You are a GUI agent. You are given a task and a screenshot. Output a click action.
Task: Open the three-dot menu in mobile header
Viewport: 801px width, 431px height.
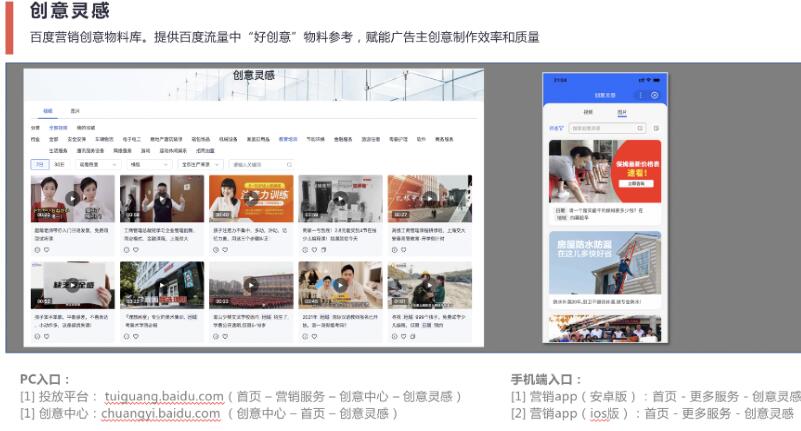[641, 95]
